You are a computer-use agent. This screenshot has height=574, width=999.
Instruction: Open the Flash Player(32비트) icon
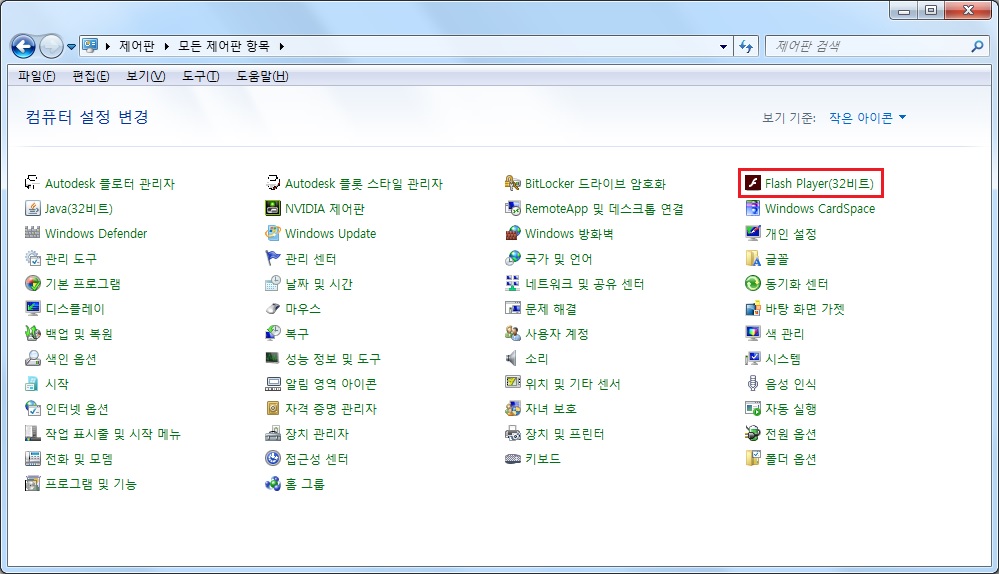[753, 184]
